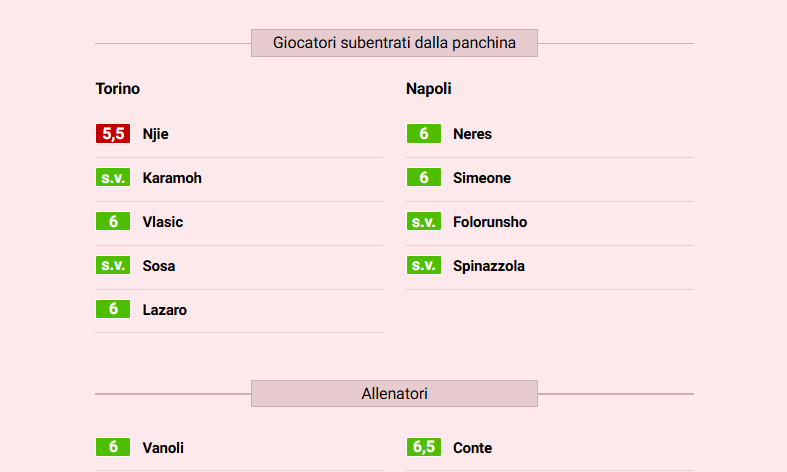Click Njie's red 5,5 rating badge
The width and height of the screenshot is (787, 472).
point(113,134)
